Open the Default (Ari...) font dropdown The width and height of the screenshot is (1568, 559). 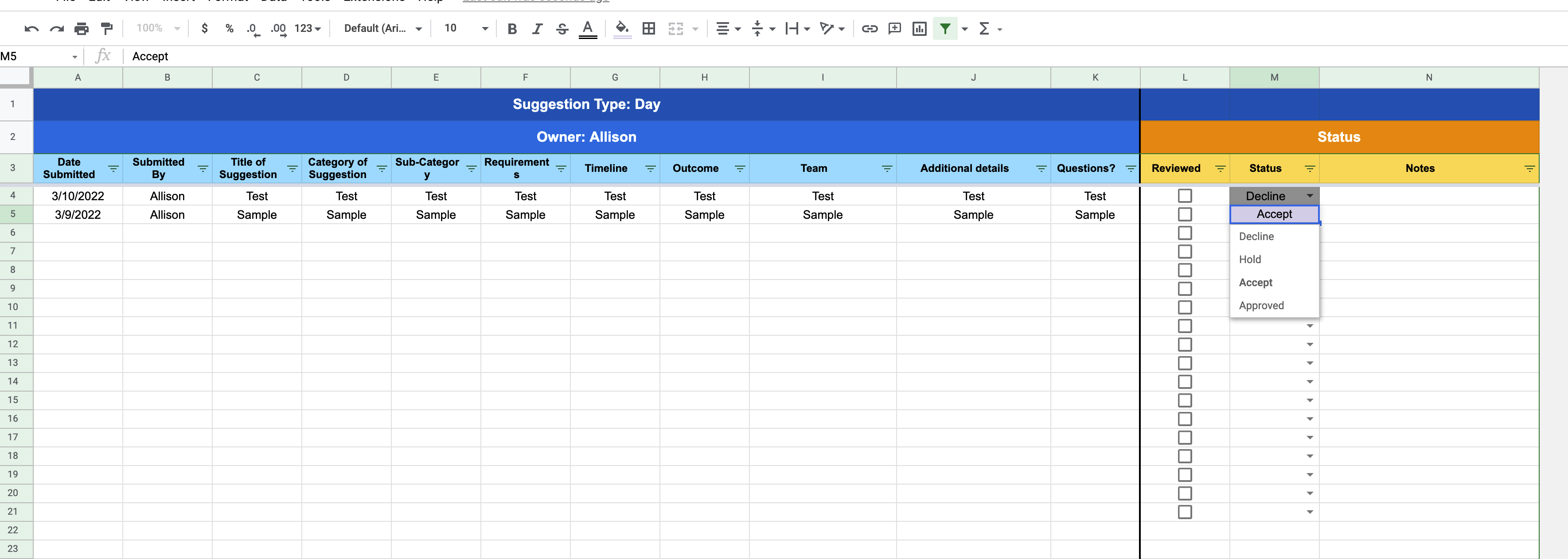(382, 29)
